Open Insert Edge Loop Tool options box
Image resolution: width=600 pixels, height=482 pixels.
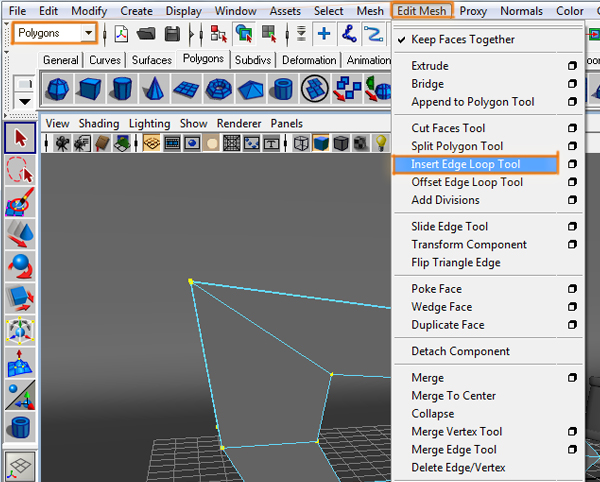[573, 164]
